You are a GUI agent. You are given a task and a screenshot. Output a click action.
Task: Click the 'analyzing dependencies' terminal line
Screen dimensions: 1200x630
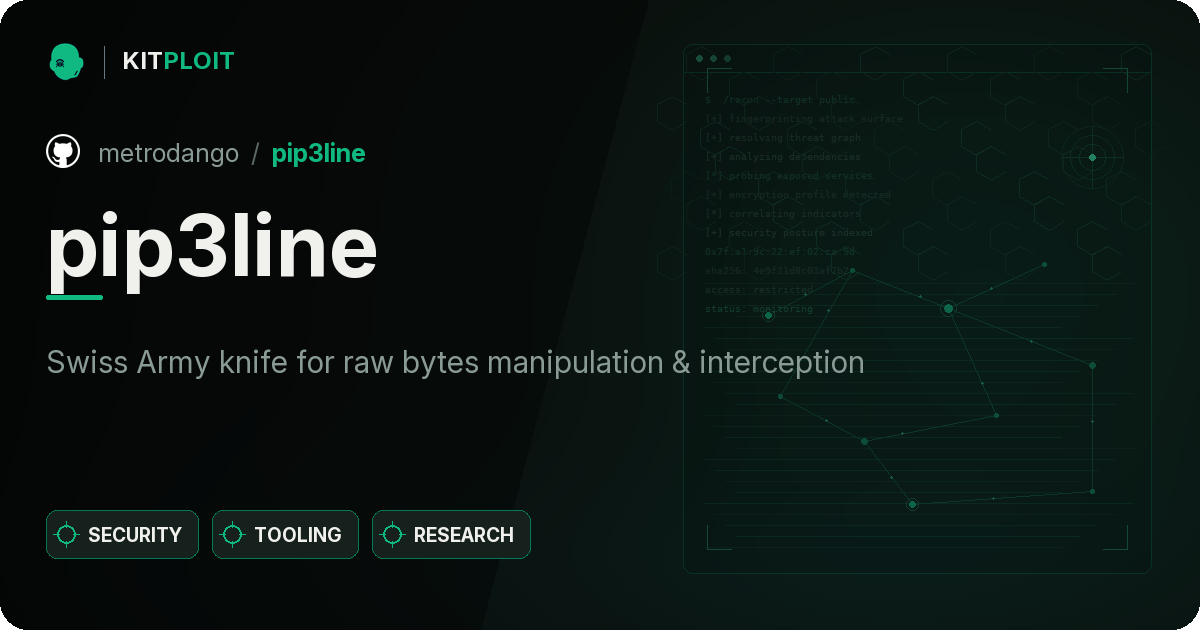coord(782,157)
